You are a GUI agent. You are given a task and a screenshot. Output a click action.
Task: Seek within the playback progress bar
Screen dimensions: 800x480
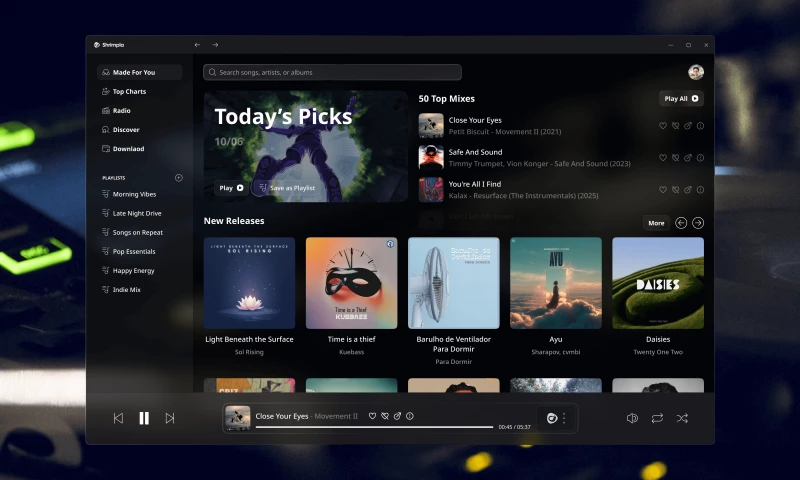(374, 427)
